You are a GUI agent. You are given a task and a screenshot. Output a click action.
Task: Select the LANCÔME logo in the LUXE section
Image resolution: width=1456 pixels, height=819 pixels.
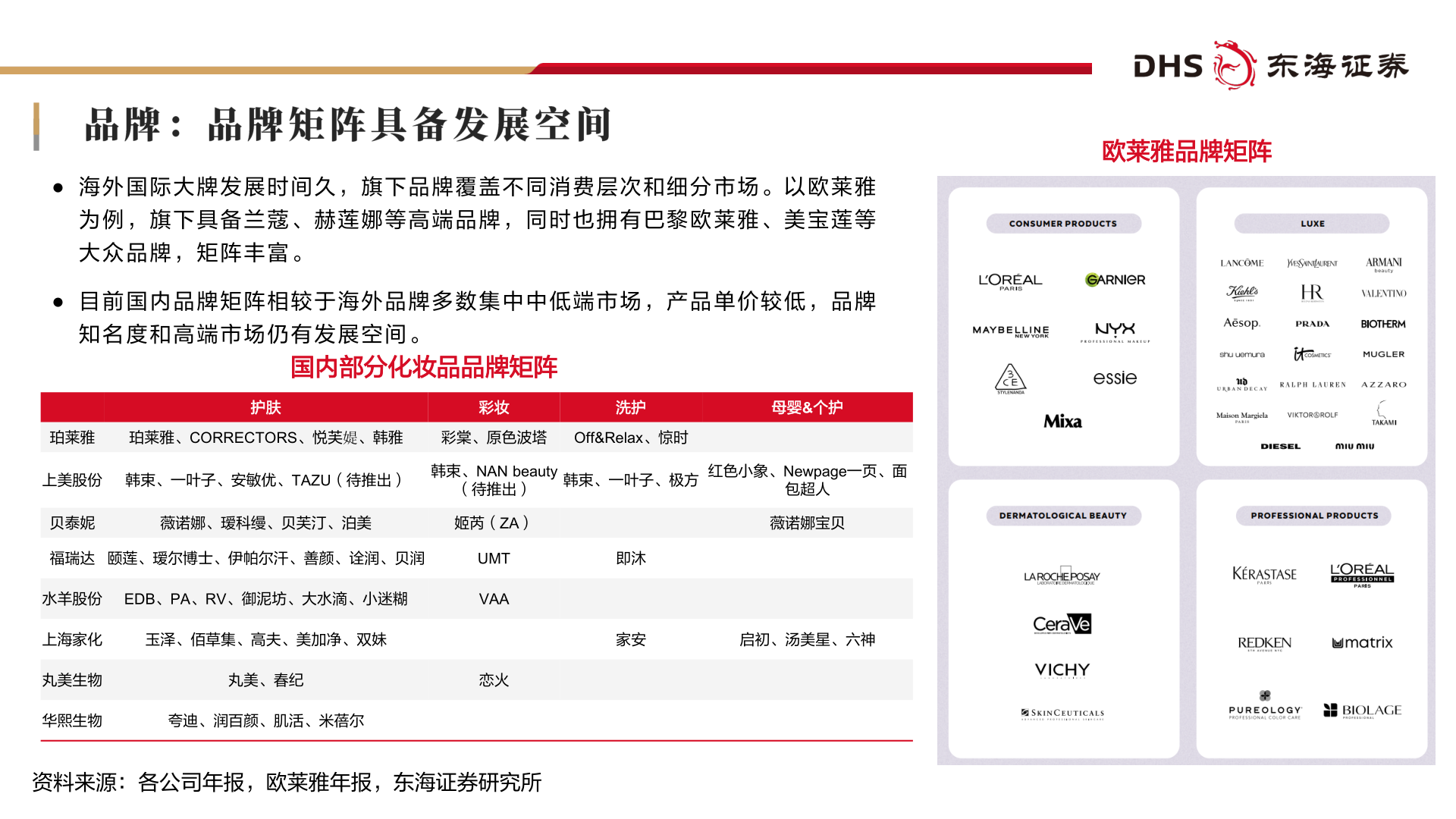[x=1241, y=264]
